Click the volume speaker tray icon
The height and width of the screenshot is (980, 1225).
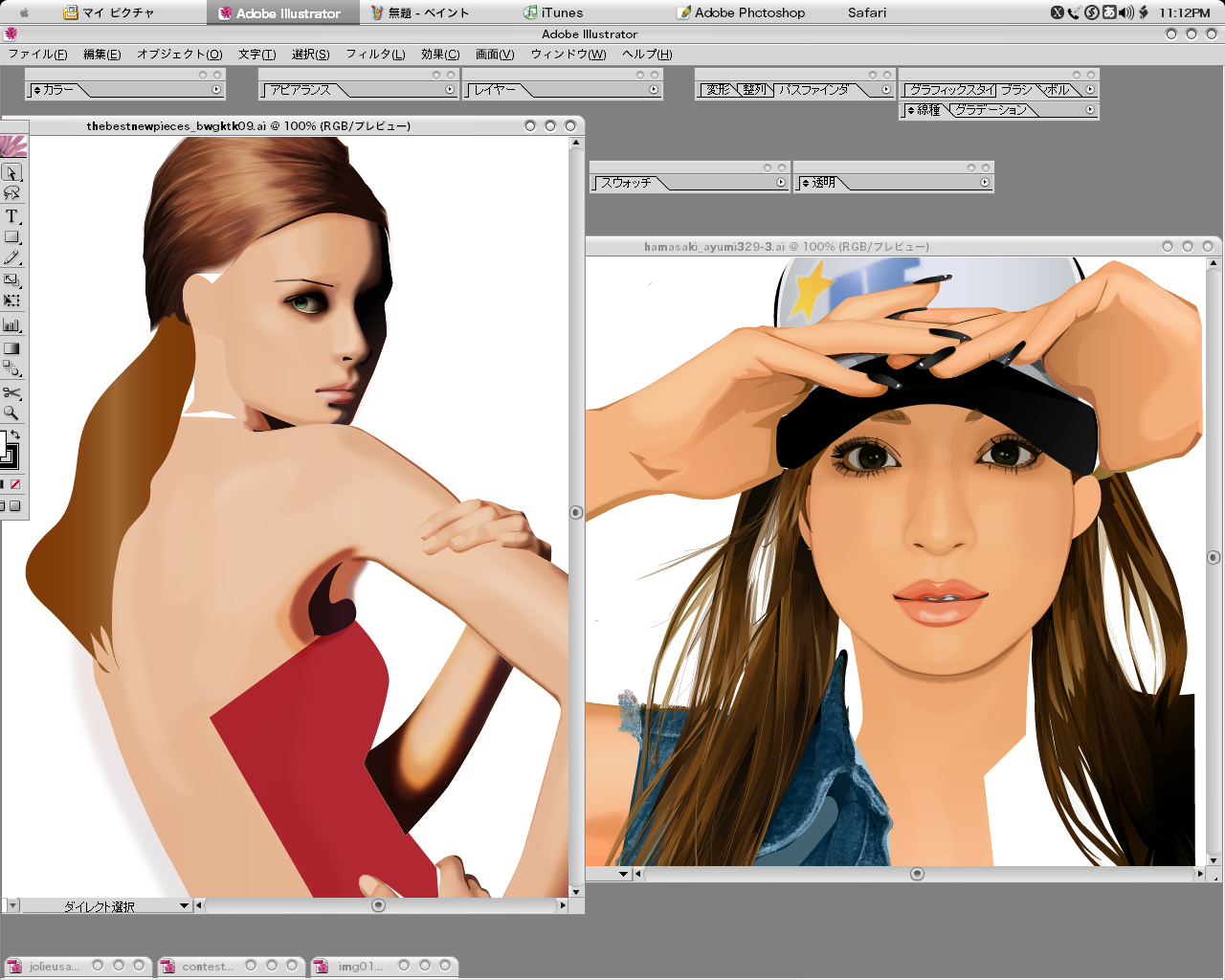[1126, 12]
